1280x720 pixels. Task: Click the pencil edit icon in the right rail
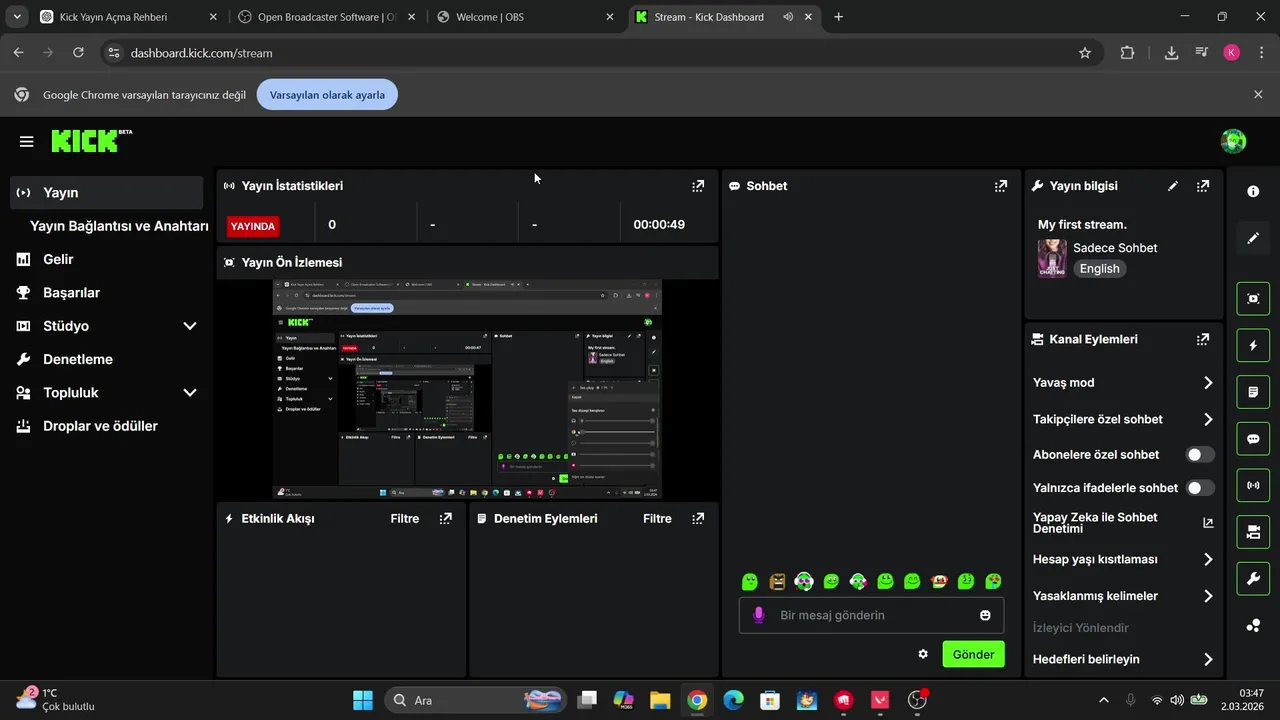1253,238
